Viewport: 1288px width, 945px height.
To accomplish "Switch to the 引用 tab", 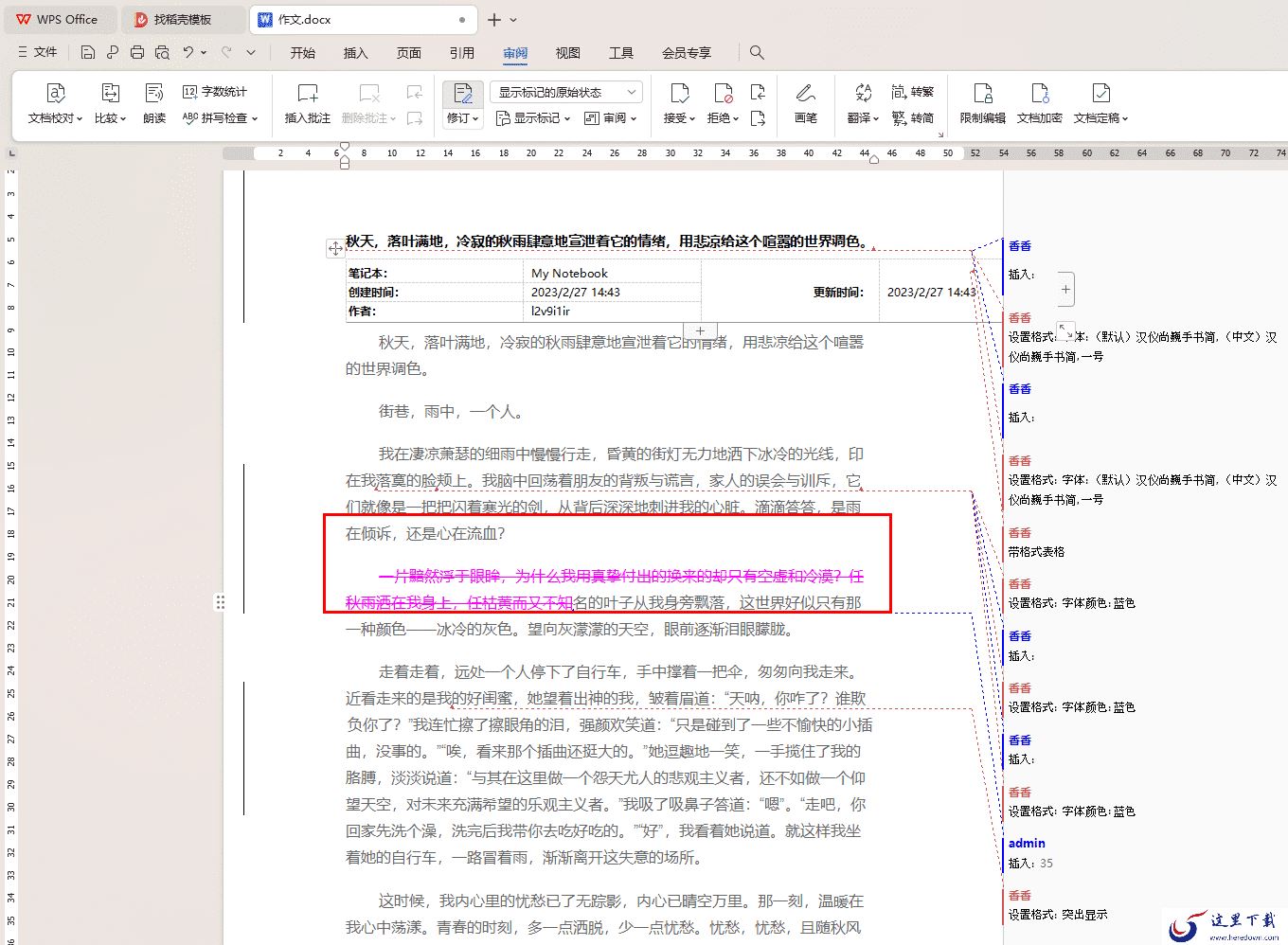I will [462, 53].
